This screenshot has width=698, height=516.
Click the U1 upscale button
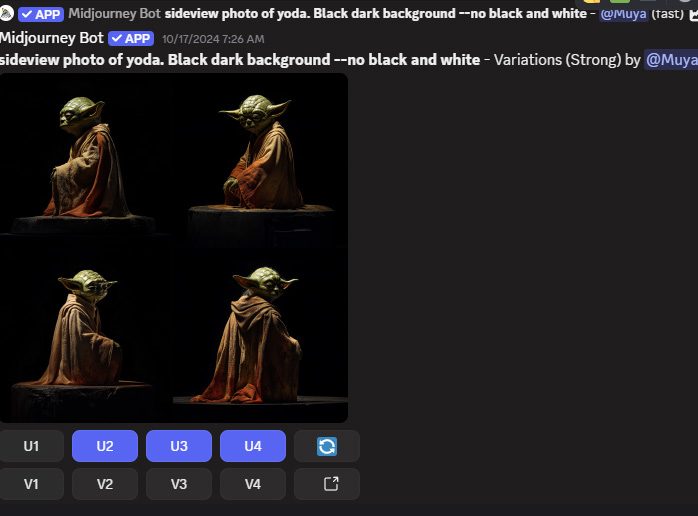pyautogui.click(x=31, y=446)
